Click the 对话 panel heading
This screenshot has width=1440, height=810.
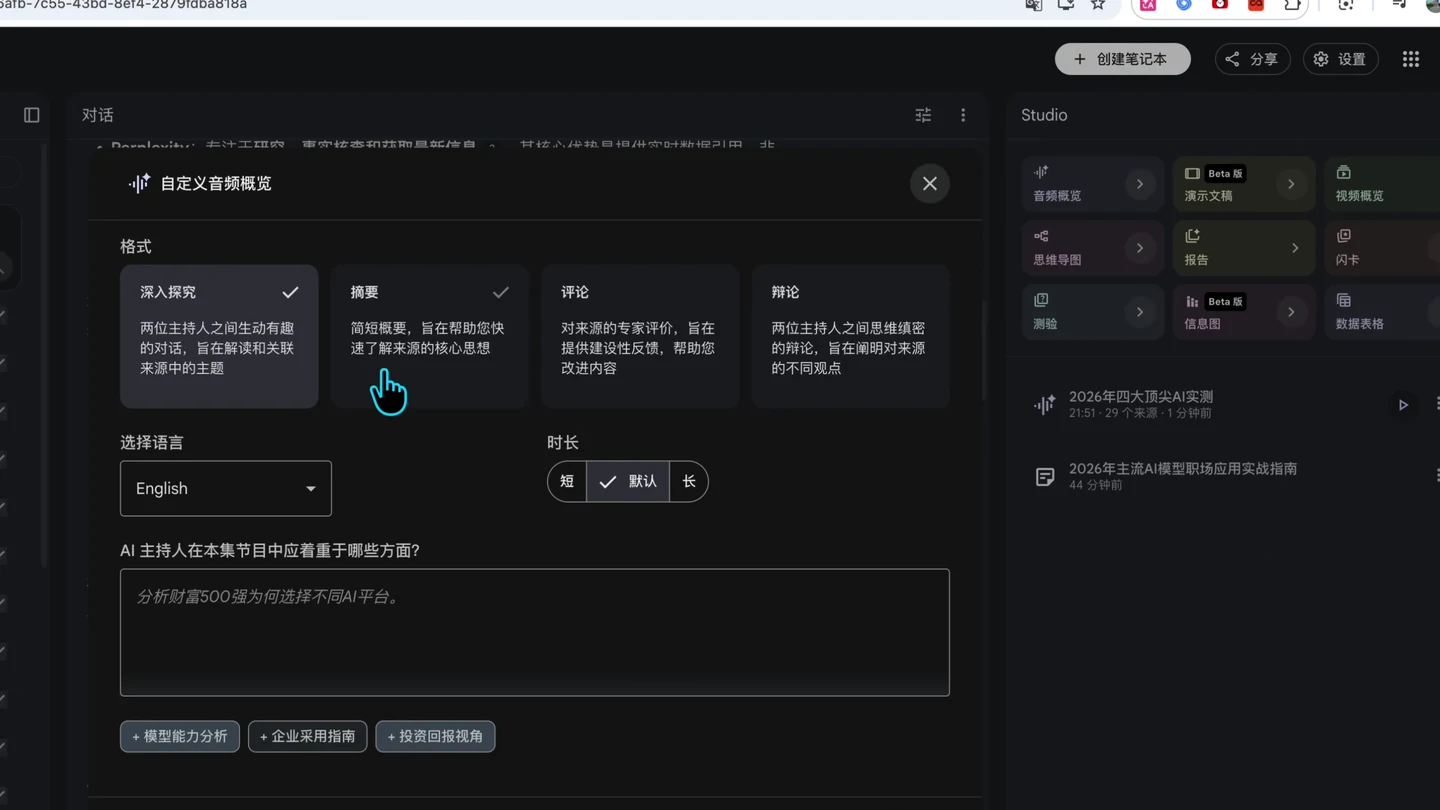point(97,115)
